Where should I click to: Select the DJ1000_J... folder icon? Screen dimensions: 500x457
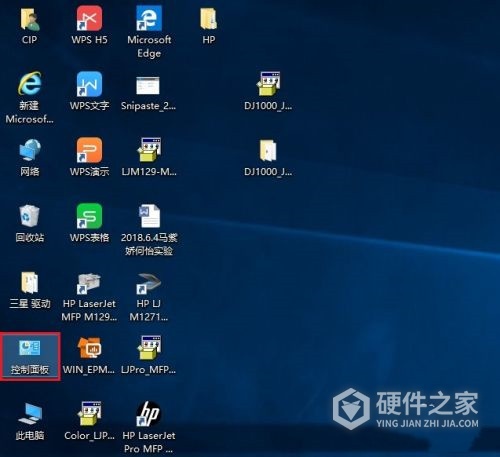(x=268, y=150)
